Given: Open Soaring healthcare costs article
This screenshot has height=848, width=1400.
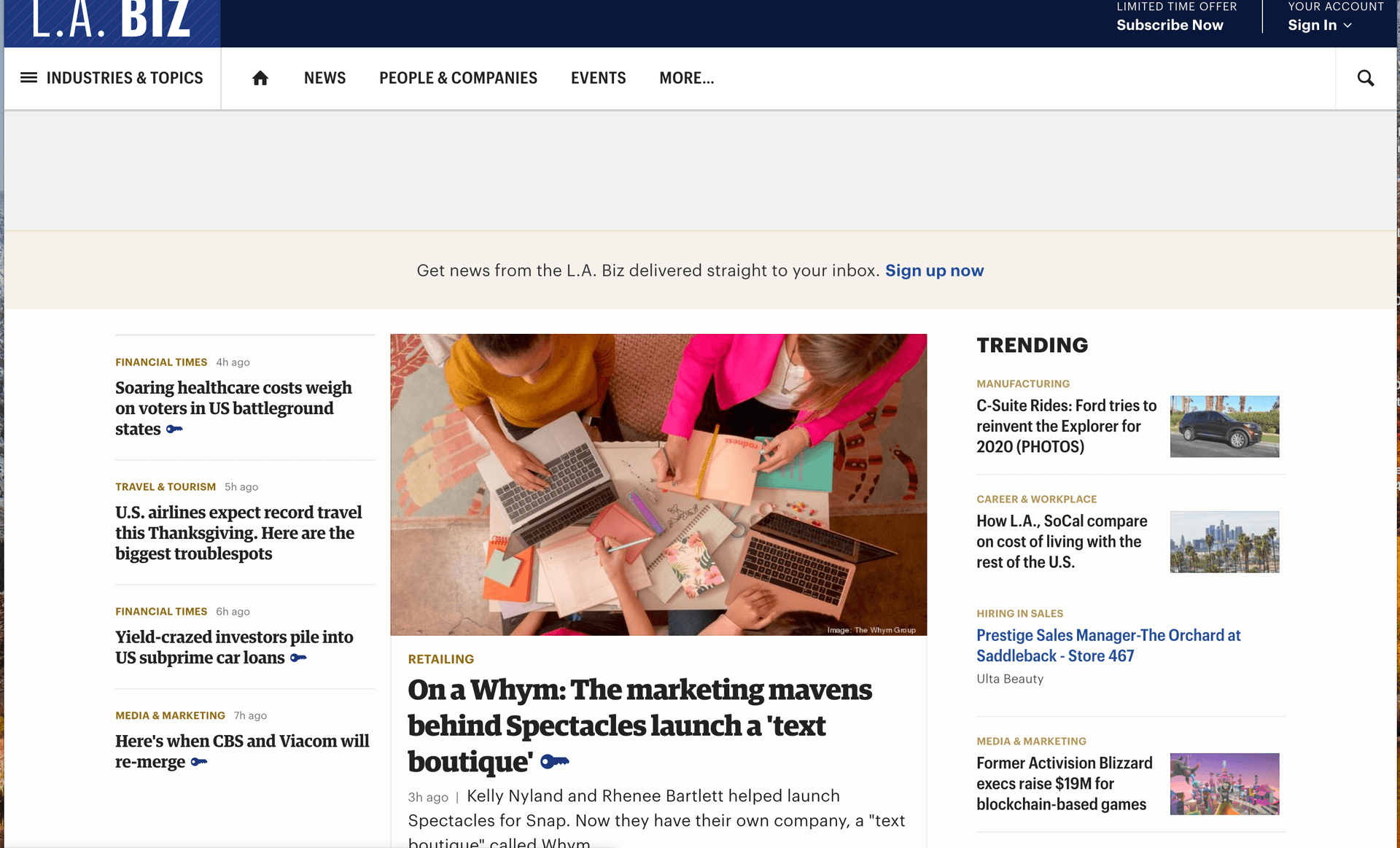Looking at the screenshot, I should click(x=233, y=408).
